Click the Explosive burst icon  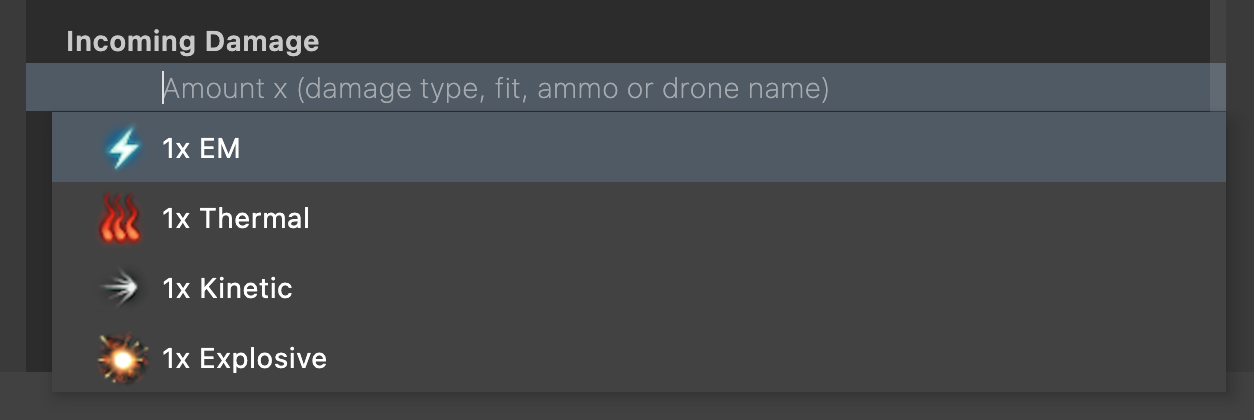tap(122, 358)
